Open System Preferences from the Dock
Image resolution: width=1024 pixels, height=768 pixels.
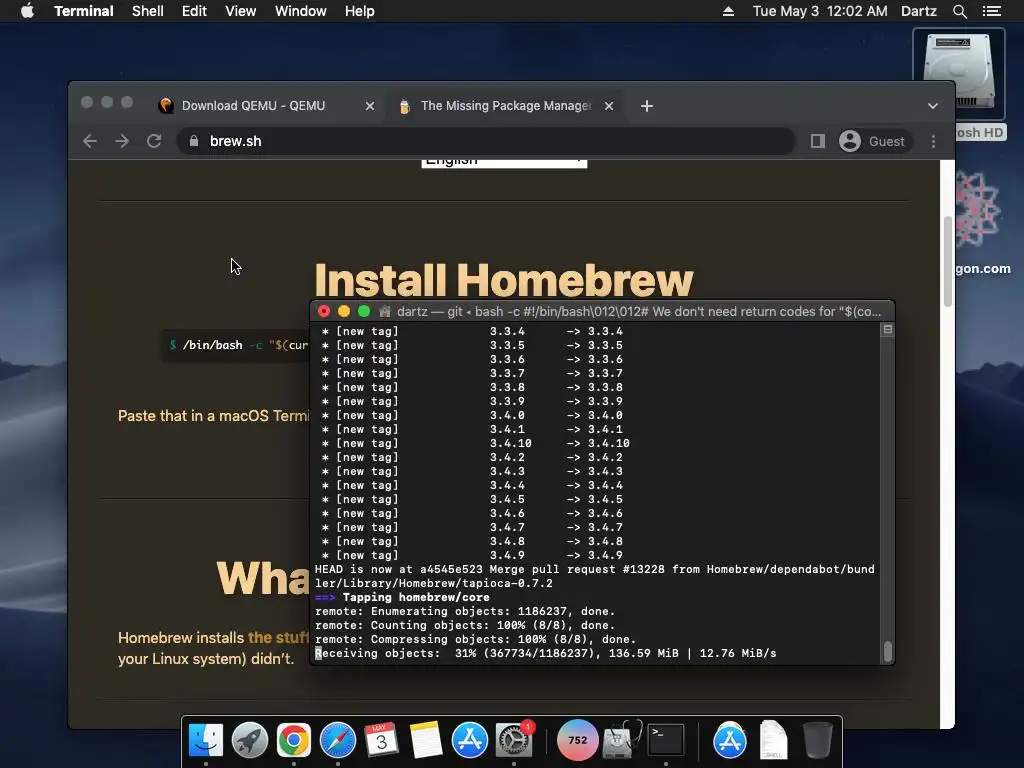coord(514,740)
